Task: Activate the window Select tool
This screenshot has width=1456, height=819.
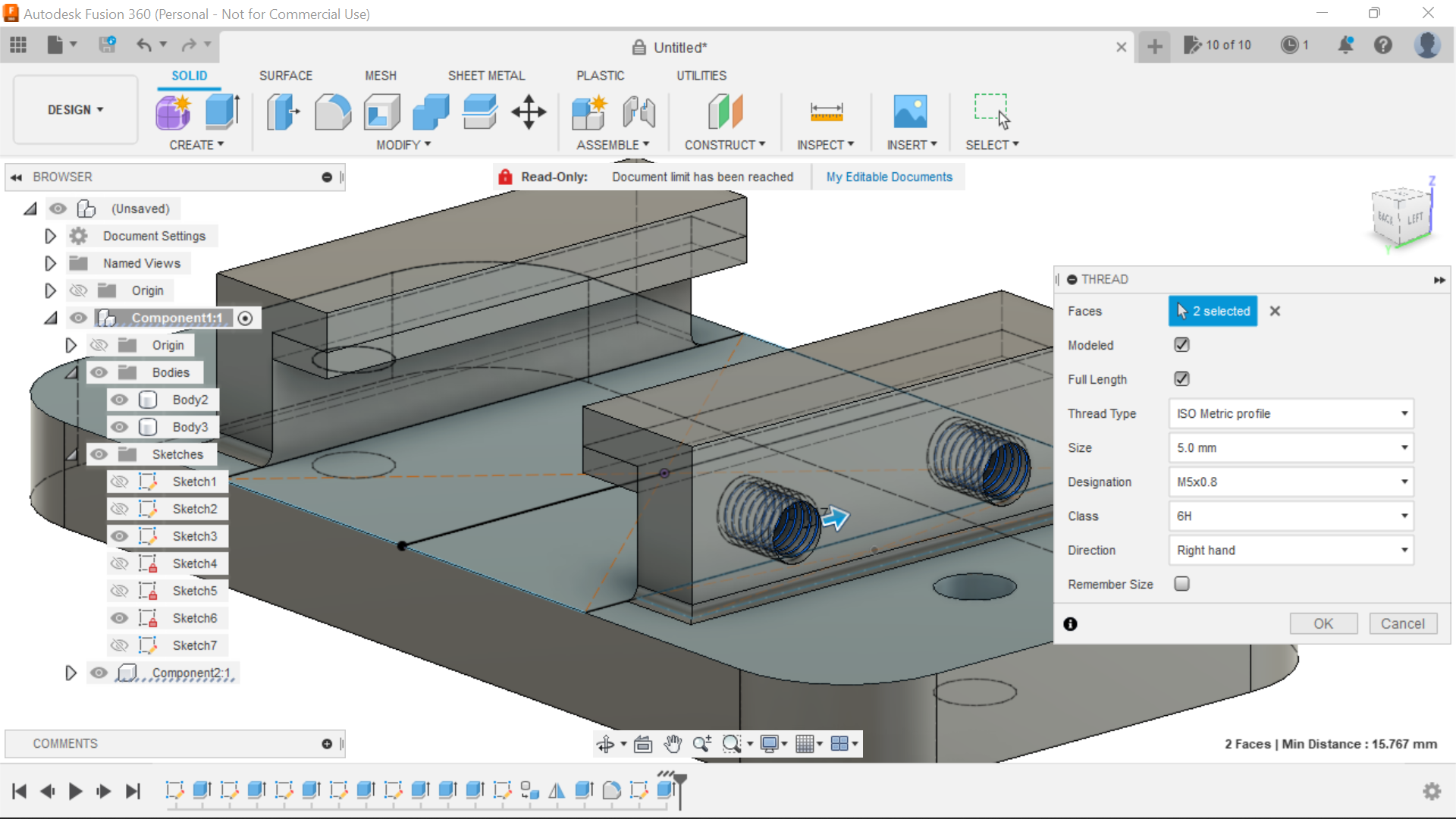Action: pos(992,112)
